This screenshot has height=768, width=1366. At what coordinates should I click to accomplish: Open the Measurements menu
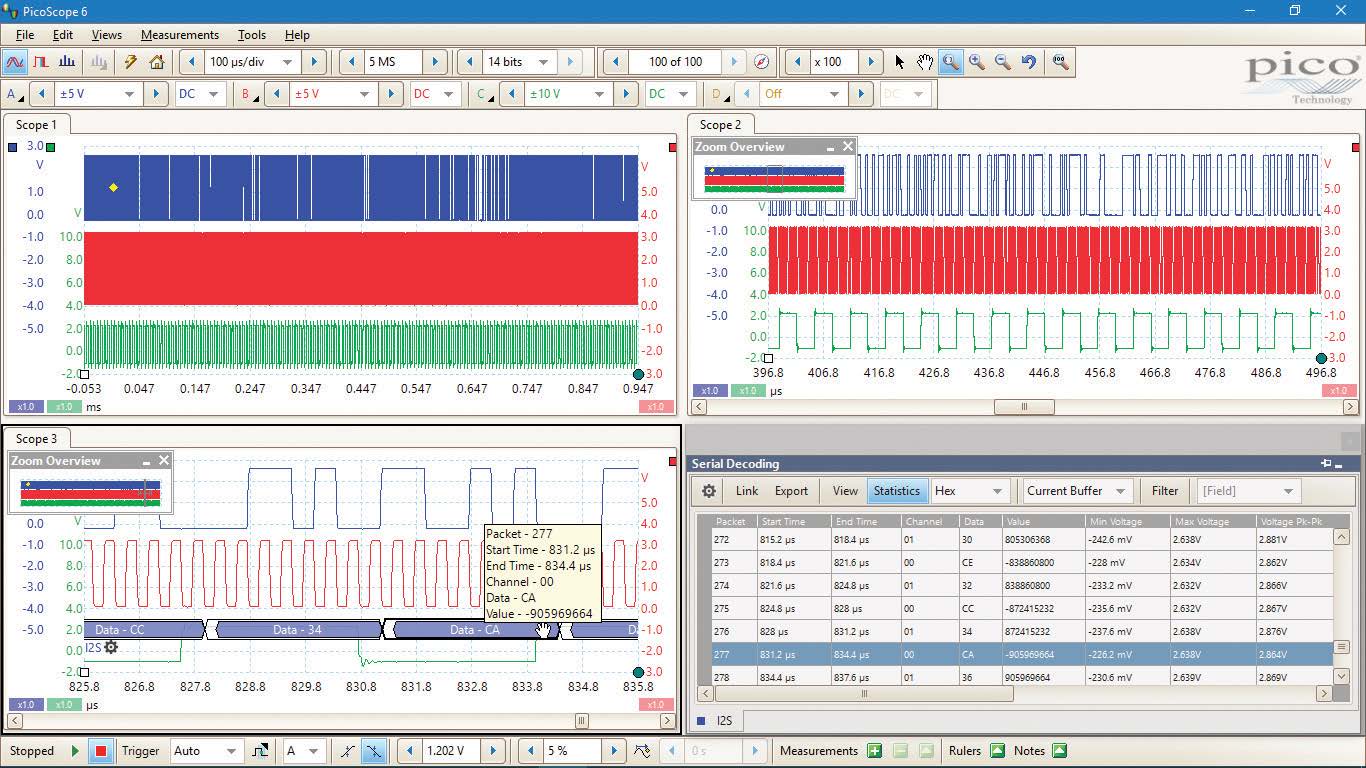coord(179,35)
